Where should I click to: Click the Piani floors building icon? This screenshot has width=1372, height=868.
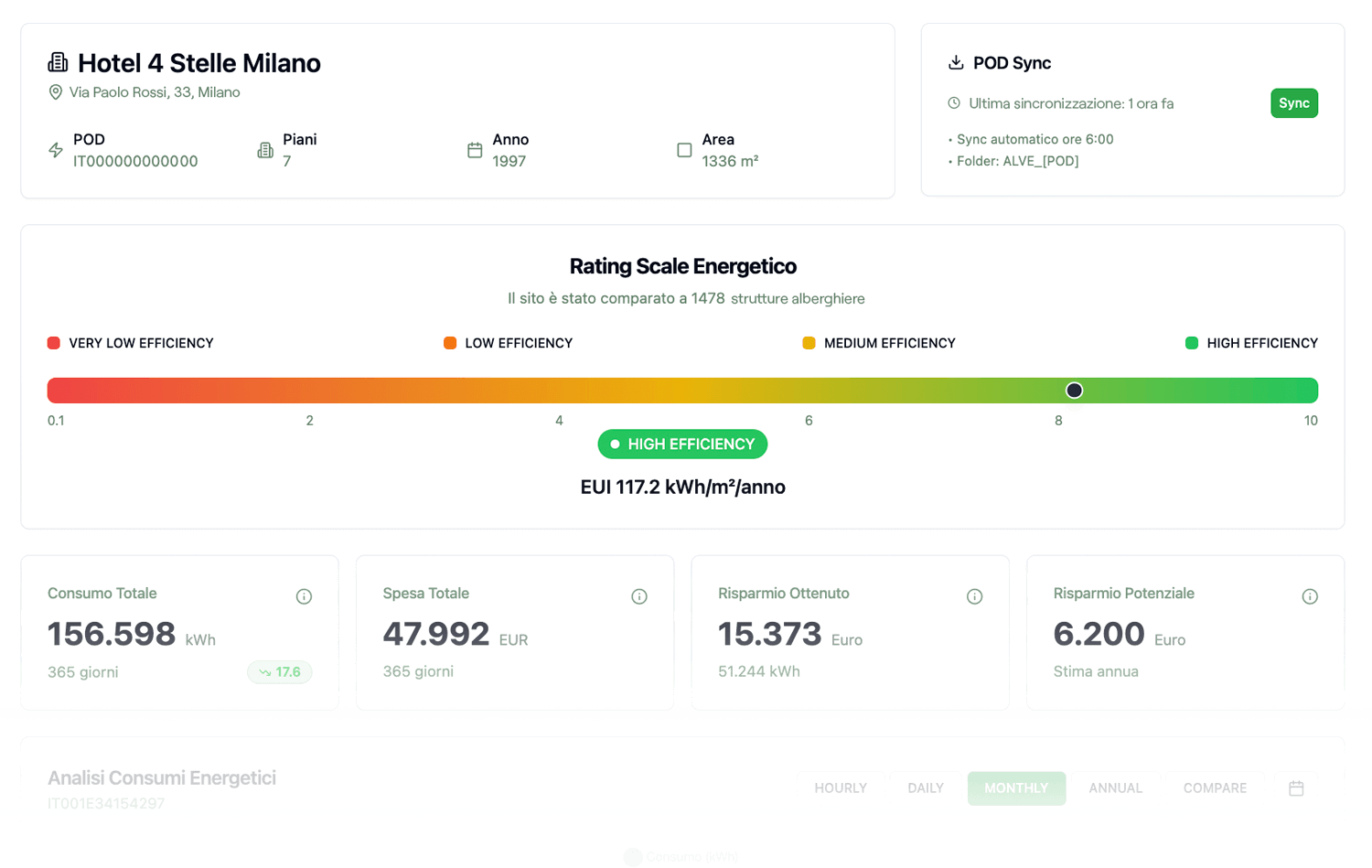[265, 150]
